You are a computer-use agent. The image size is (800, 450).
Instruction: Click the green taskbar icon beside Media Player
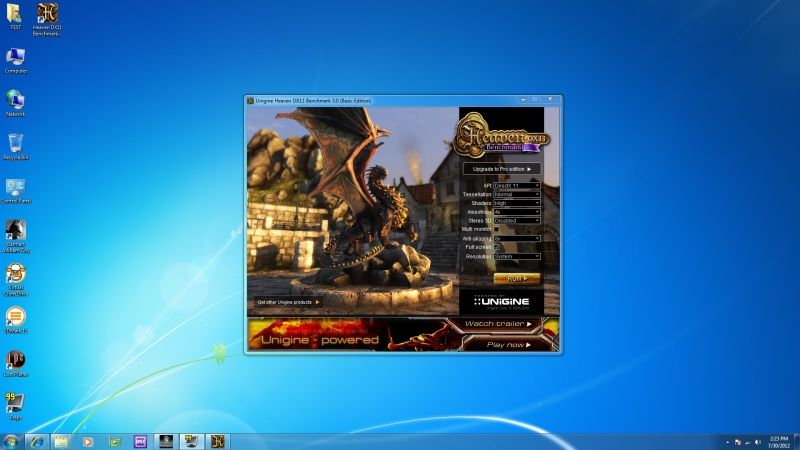(x=114, y=442)
